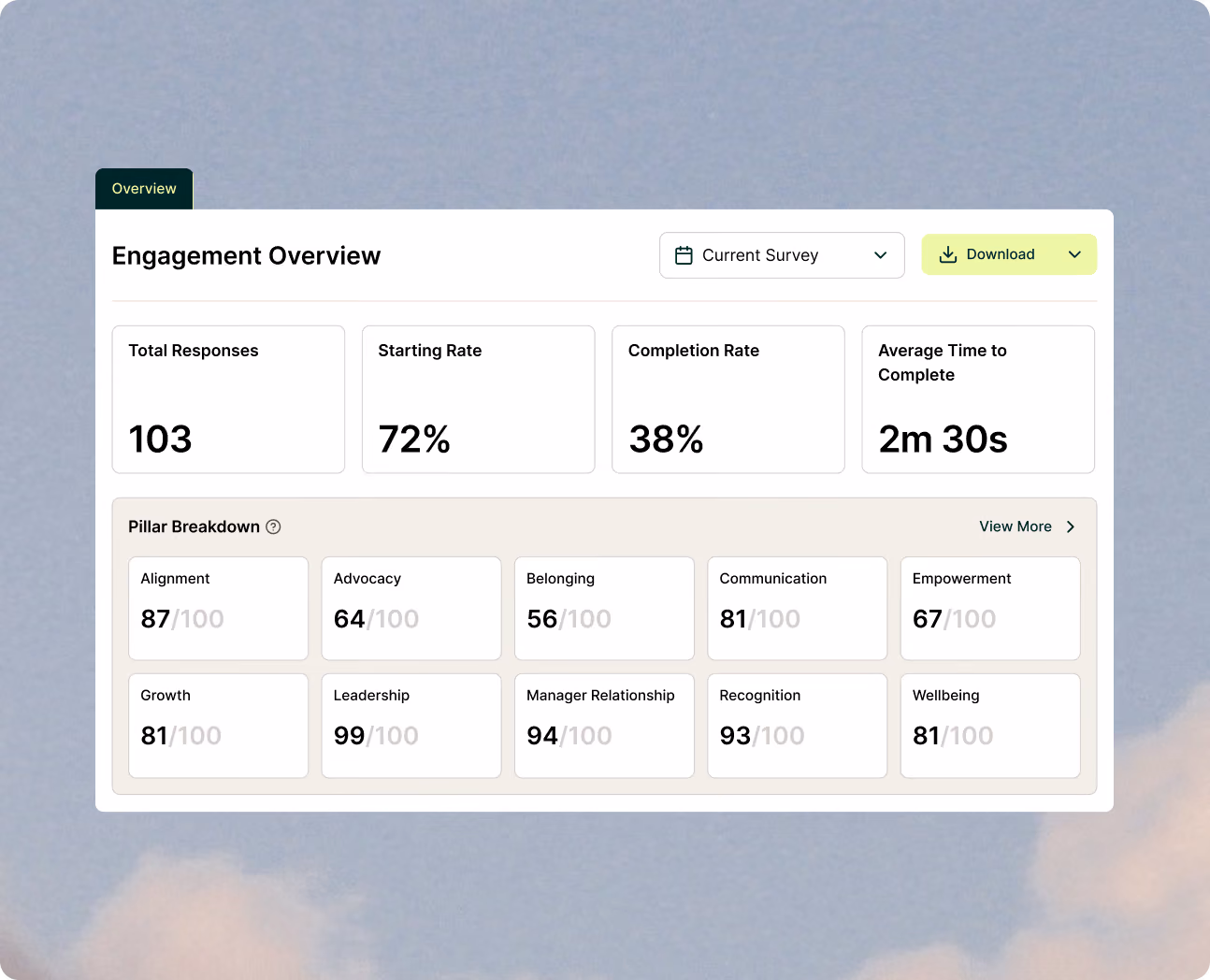The height and width of the screenshot is (980, 1210).
Task: Click the 94/100 Manager Relationship score
Action: click(569, 736)
